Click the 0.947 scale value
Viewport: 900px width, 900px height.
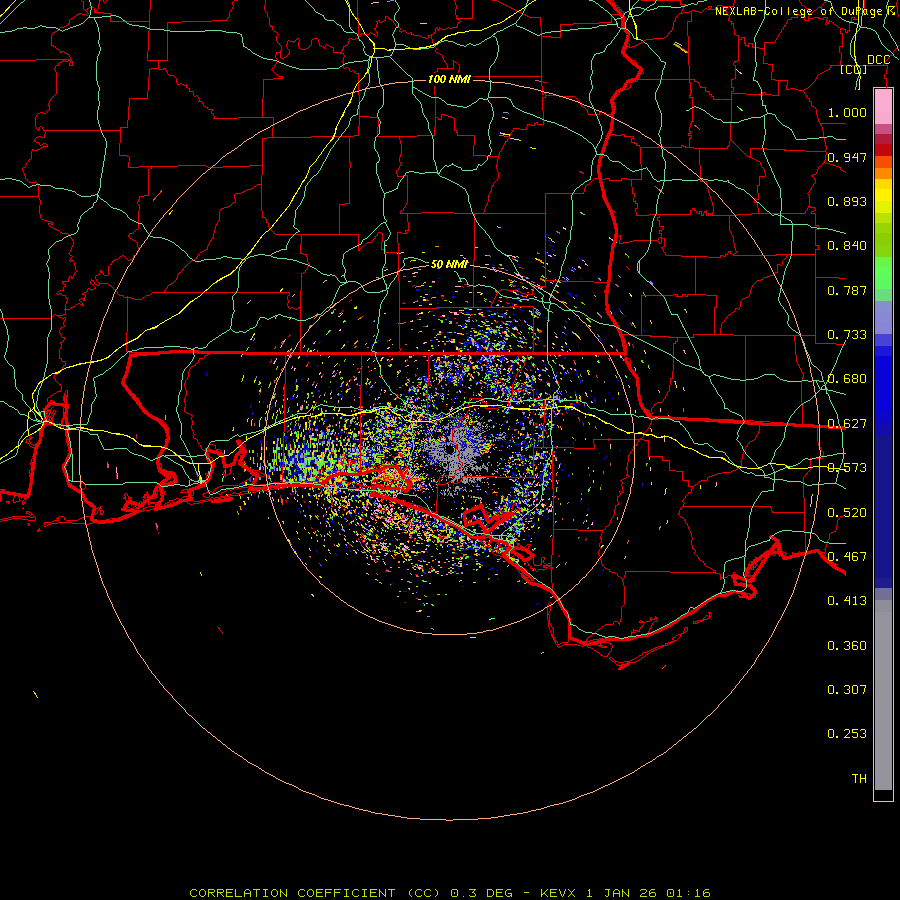click(847, 157)
